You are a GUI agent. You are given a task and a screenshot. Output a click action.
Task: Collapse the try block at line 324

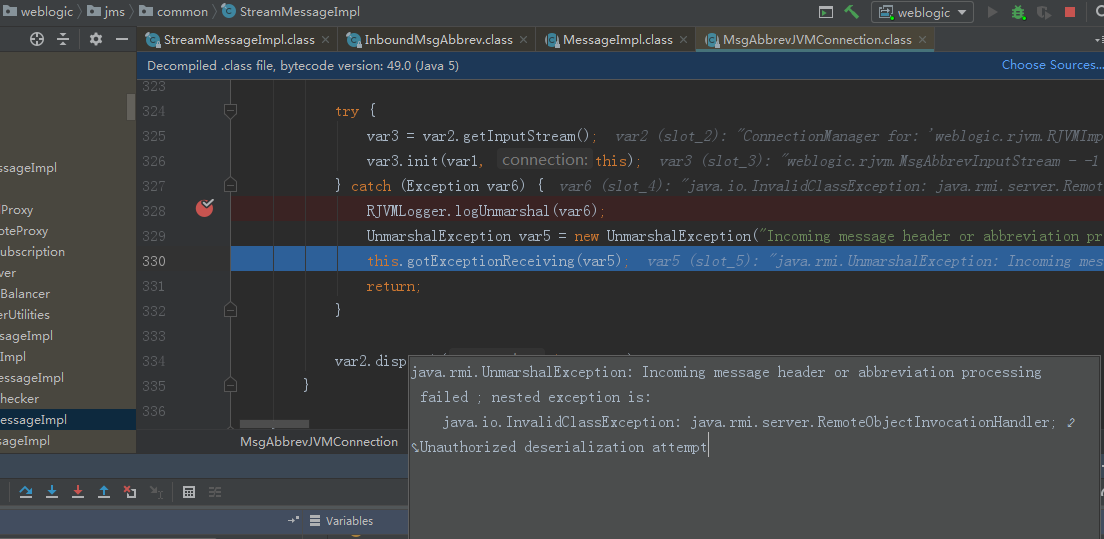[230, 110]
